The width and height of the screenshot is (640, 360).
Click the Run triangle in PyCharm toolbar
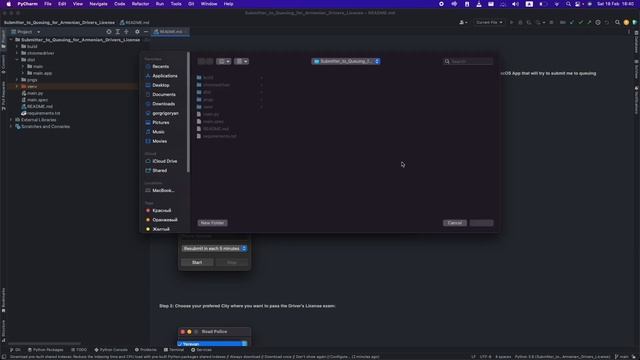(511, 22)
